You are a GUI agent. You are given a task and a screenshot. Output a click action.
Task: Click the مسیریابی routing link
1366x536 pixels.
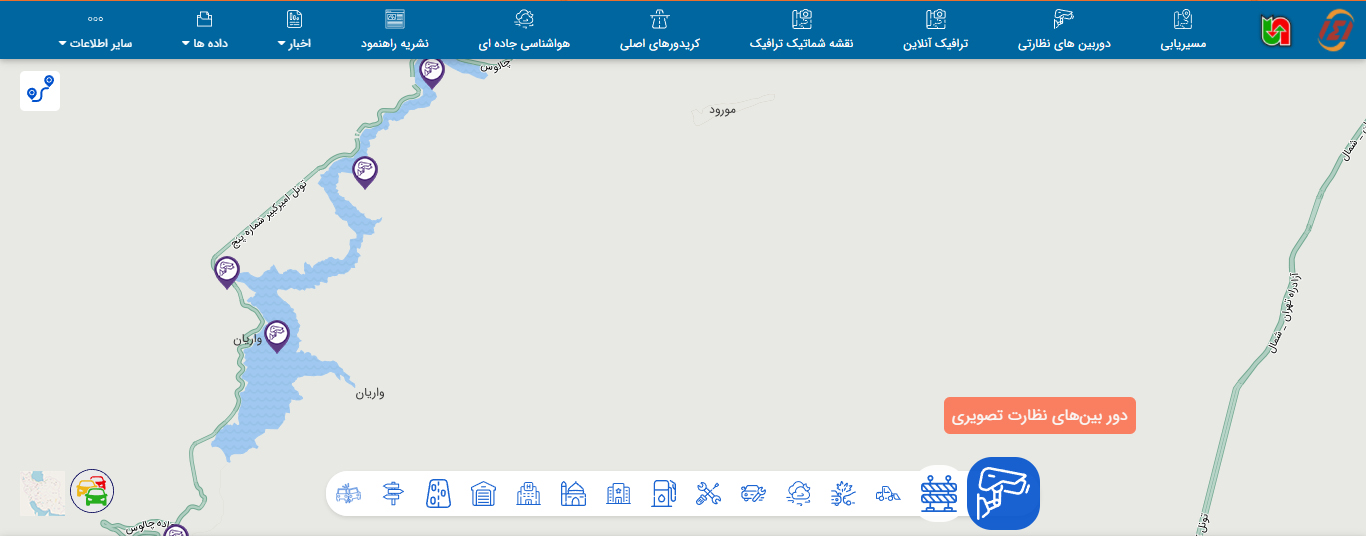[1183, 44]
